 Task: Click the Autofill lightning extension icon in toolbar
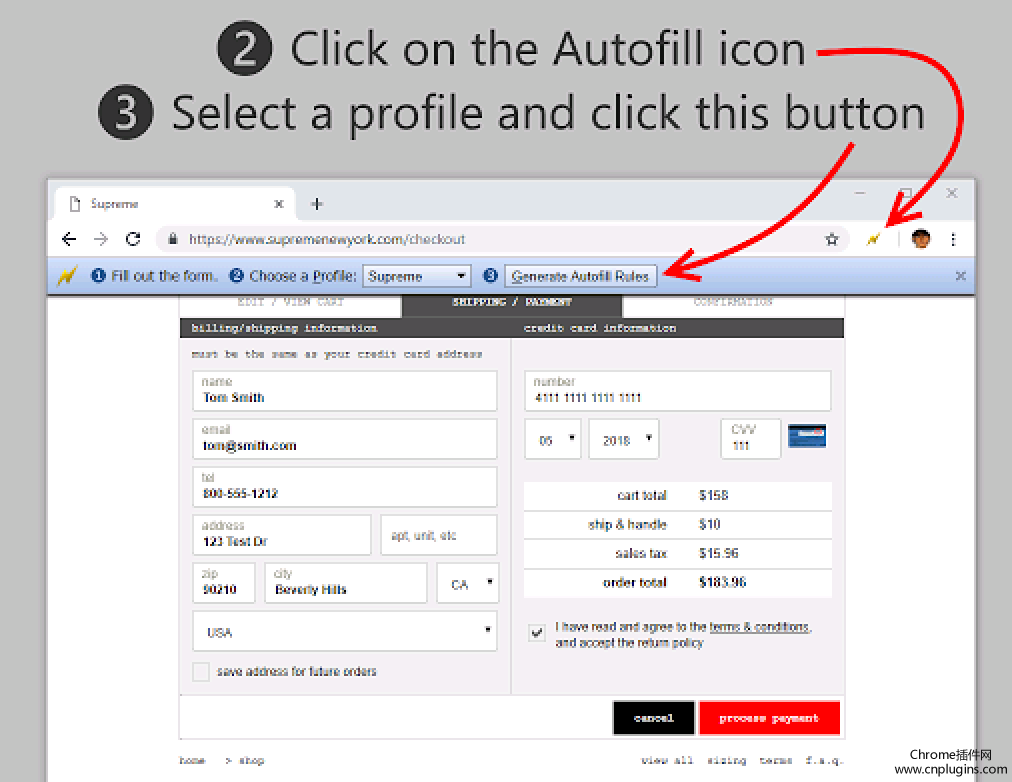(x=873, y=239)
